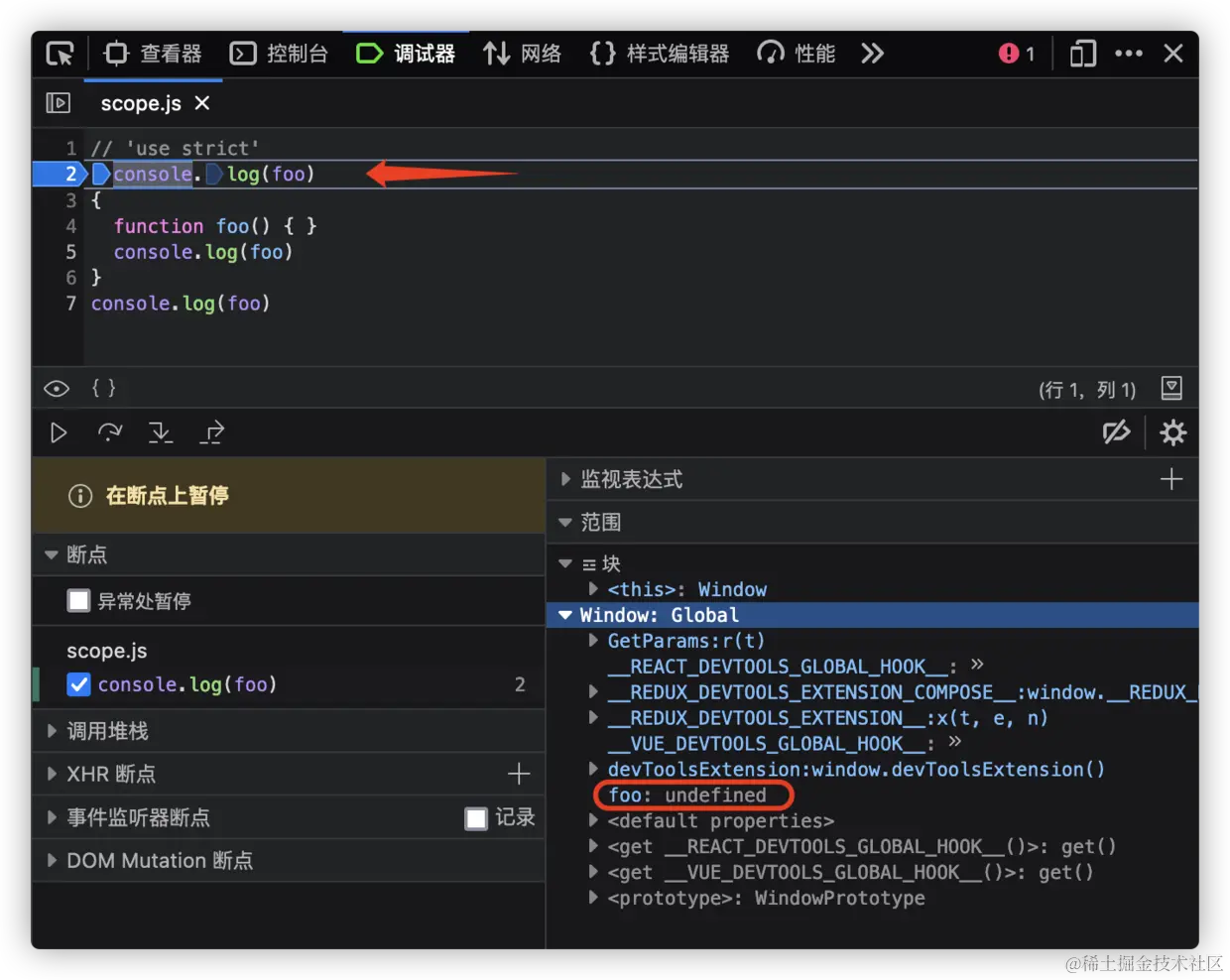The width and height of the screenshot is (1230, 980).
Task: Expand <get __VUE_DEVTOOLS_GLOBAL_HOOK__()> getter
Action: tap(593, 872)
